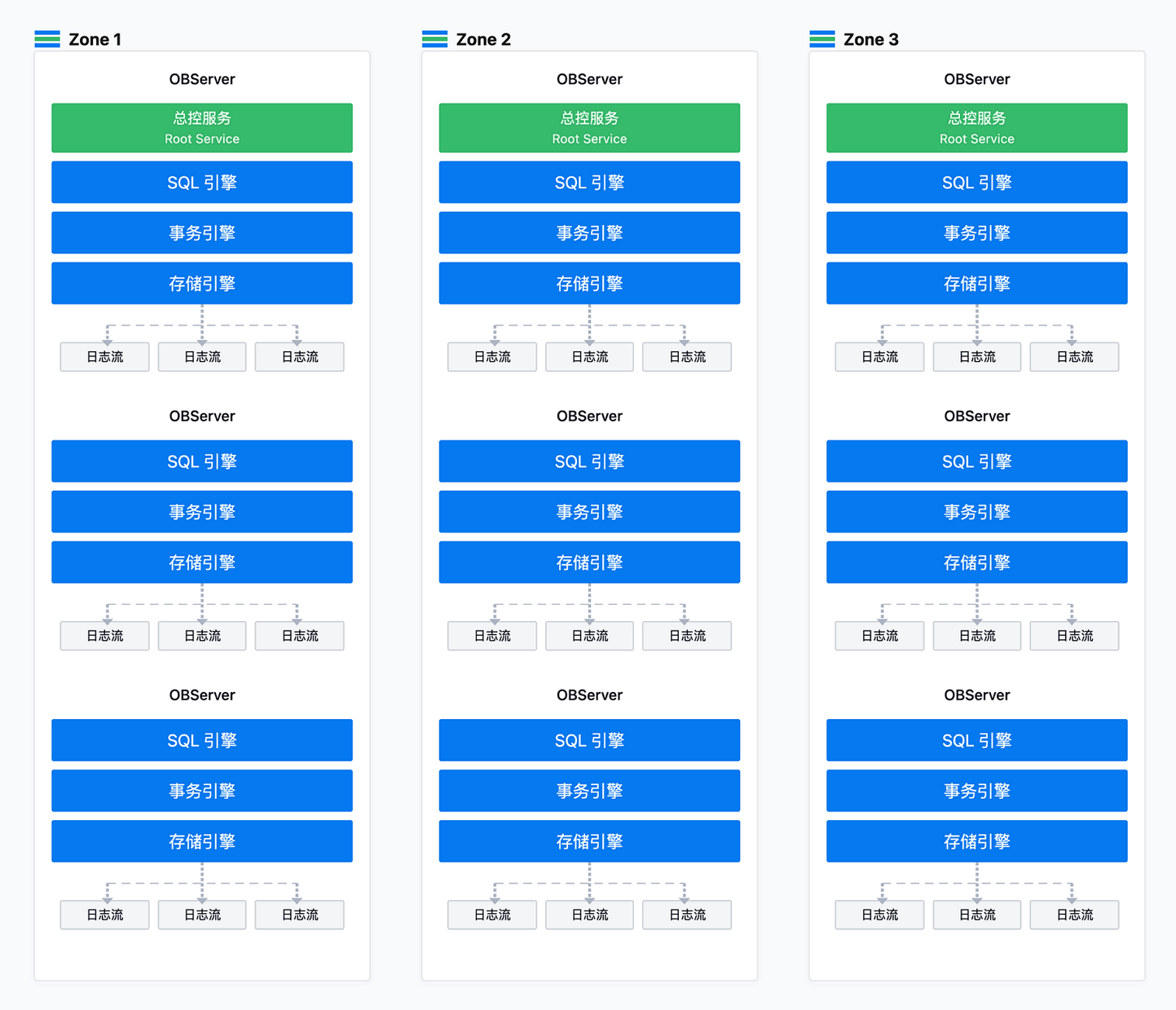Click leftmost 日志流 under Zone 1's top OBServer
The height and width of the screenshot is (1010, 1176).
point(105,357)
